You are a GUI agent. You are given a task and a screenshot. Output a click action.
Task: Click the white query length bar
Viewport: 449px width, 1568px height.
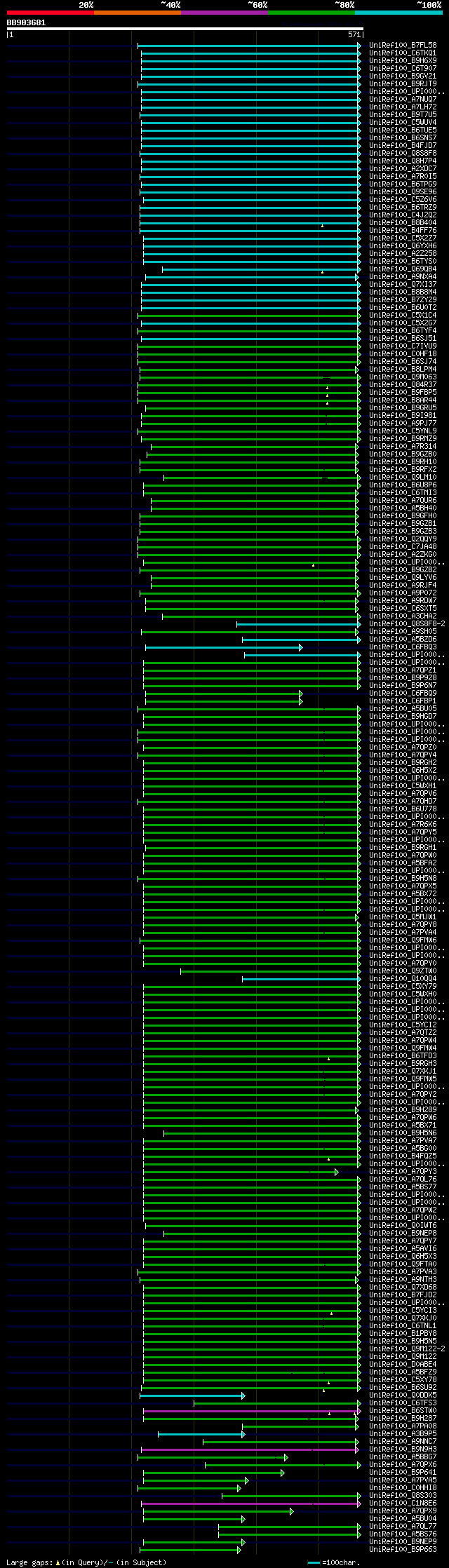[185, 29]
